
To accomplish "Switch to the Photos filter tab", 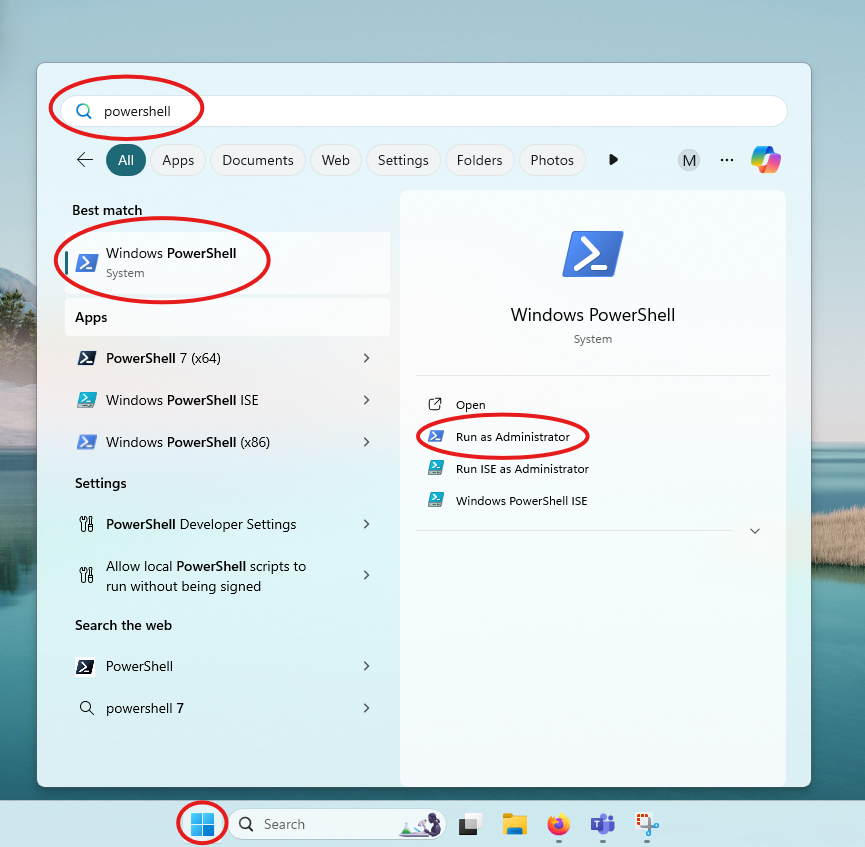I will pyautogui.click(x=552, y=160).
